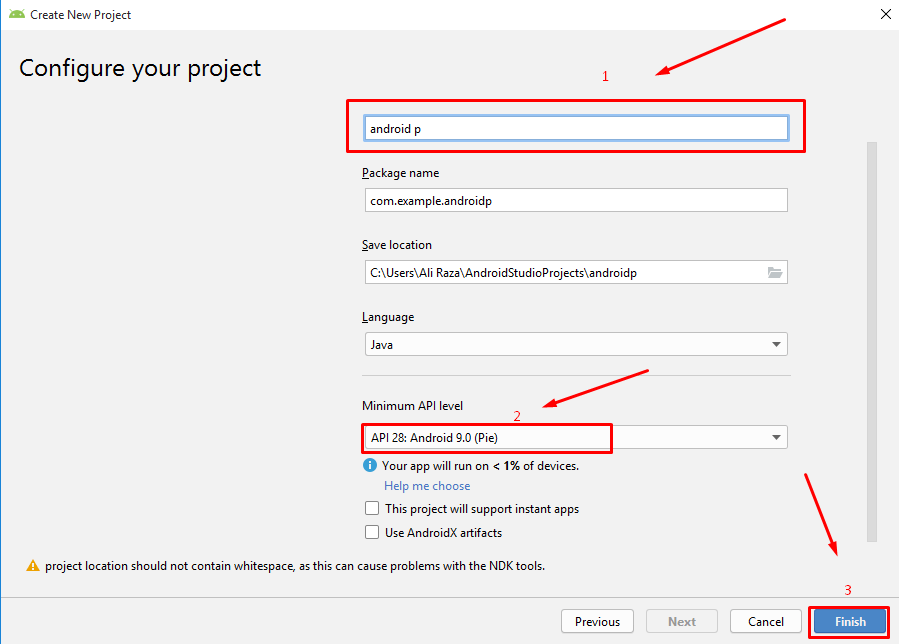
Task: Click the Language dropdown arrow
Action: click(x=776, y=345)
